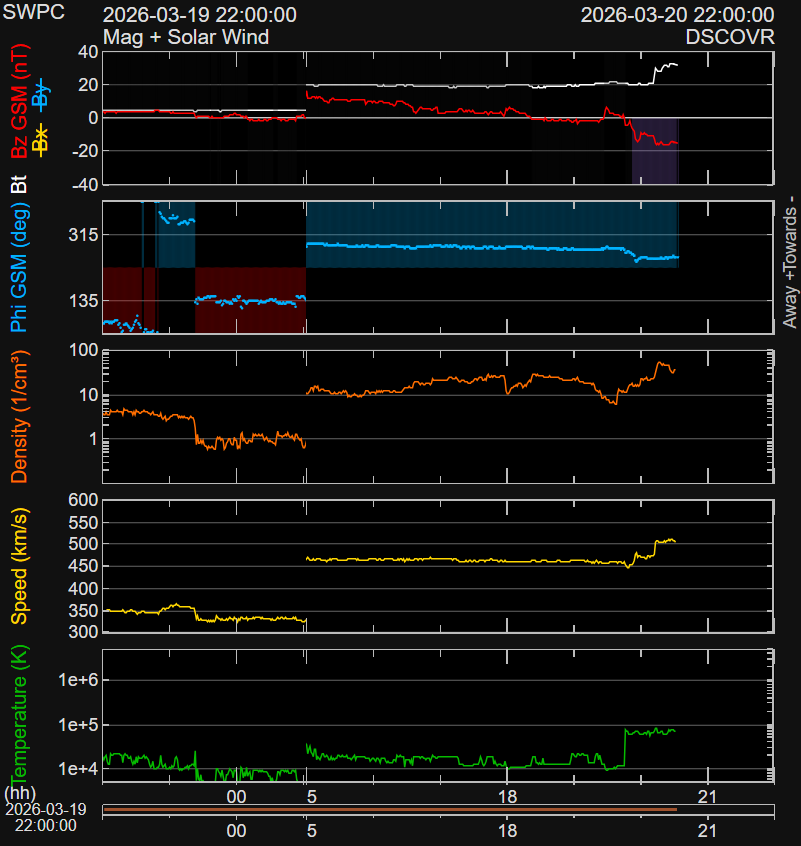
Task: Click the 2026-03-19 22:00:00 label beside the slider
Action: coord(46,817)
